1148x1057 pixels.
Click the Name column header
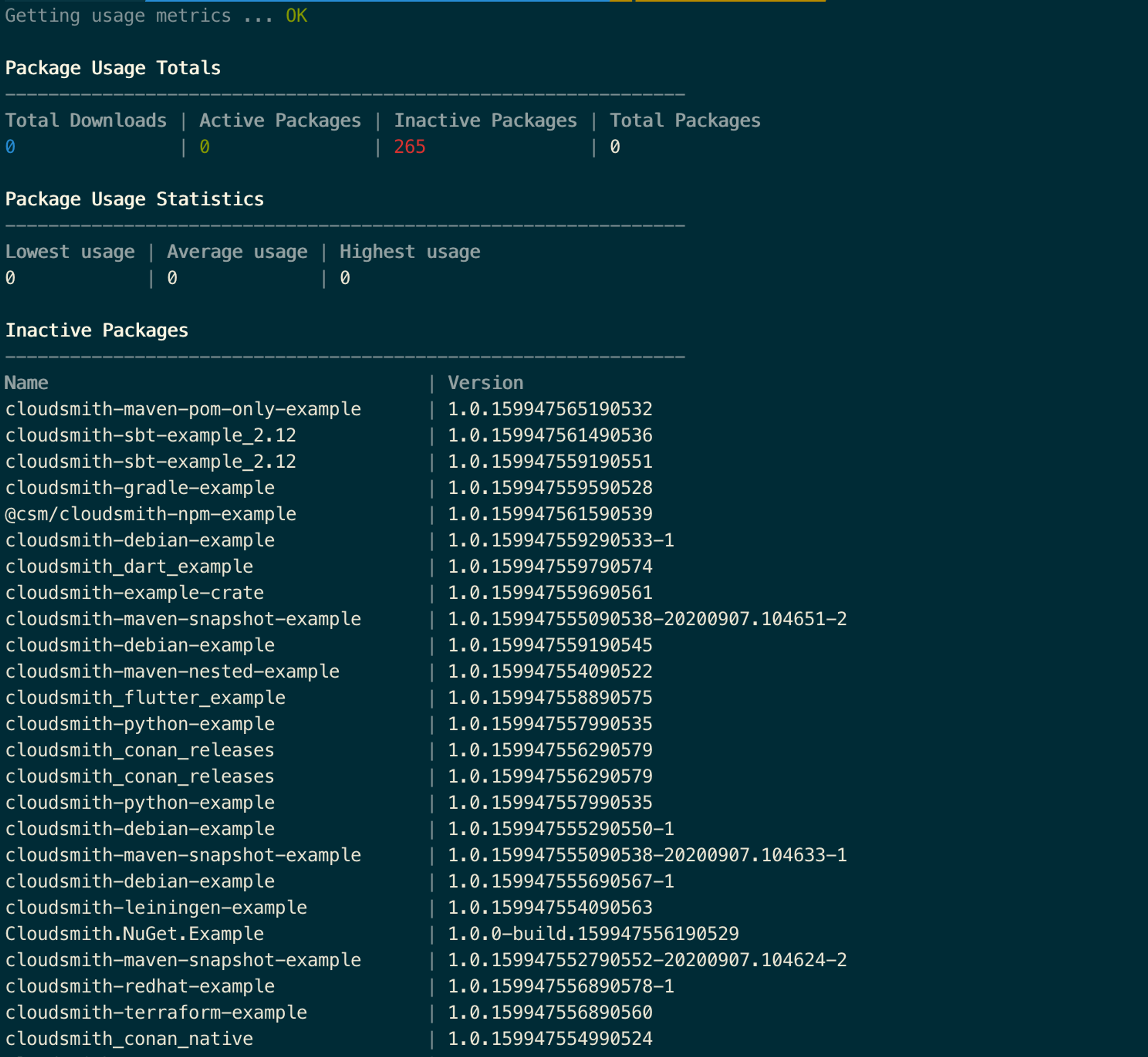click(26, 383)
